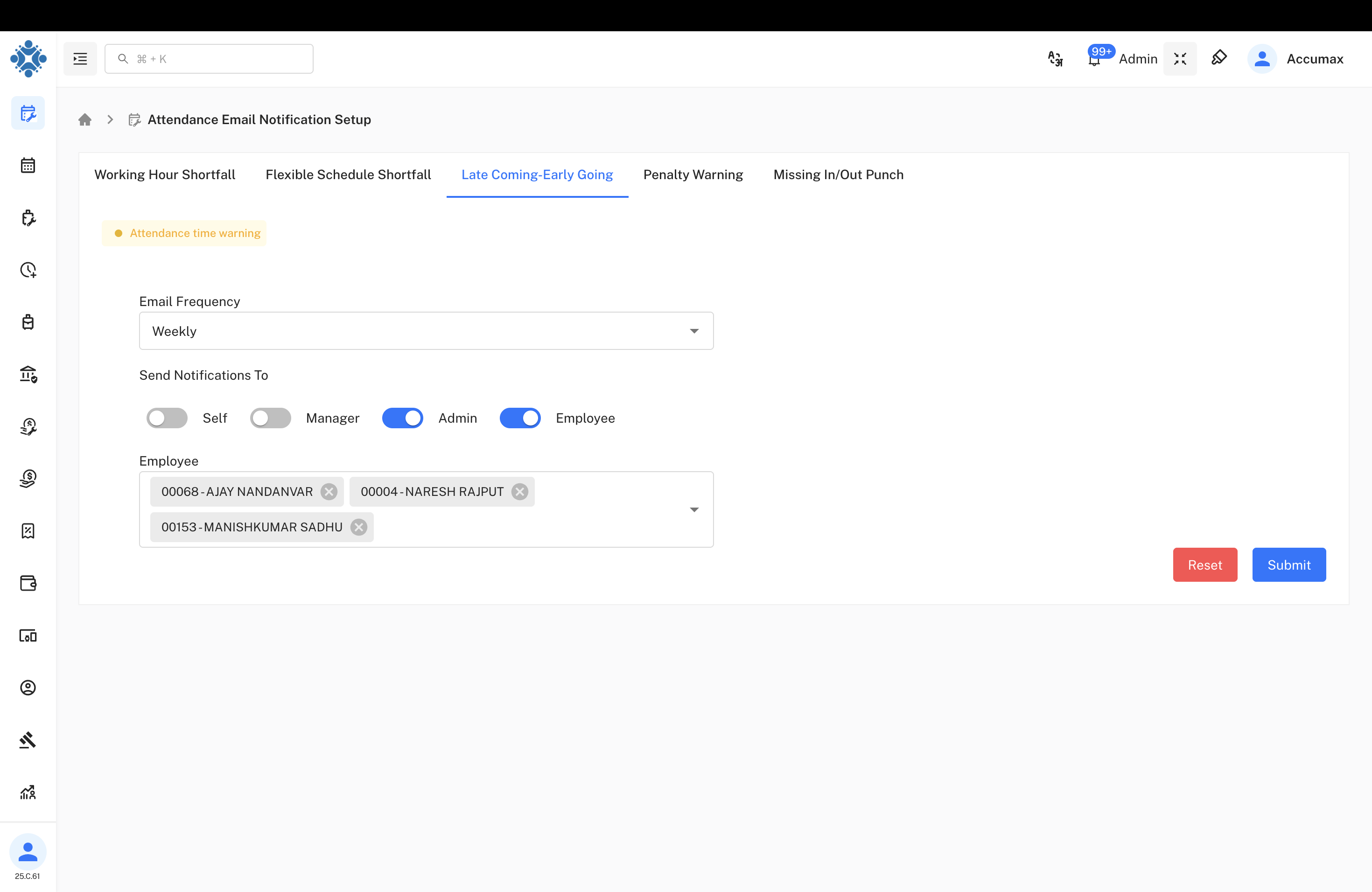This screenshot has width=1372, height=892.
Task: Remove NARESH RAJPUT from employee selection
Action: click(x=519, y=492)
